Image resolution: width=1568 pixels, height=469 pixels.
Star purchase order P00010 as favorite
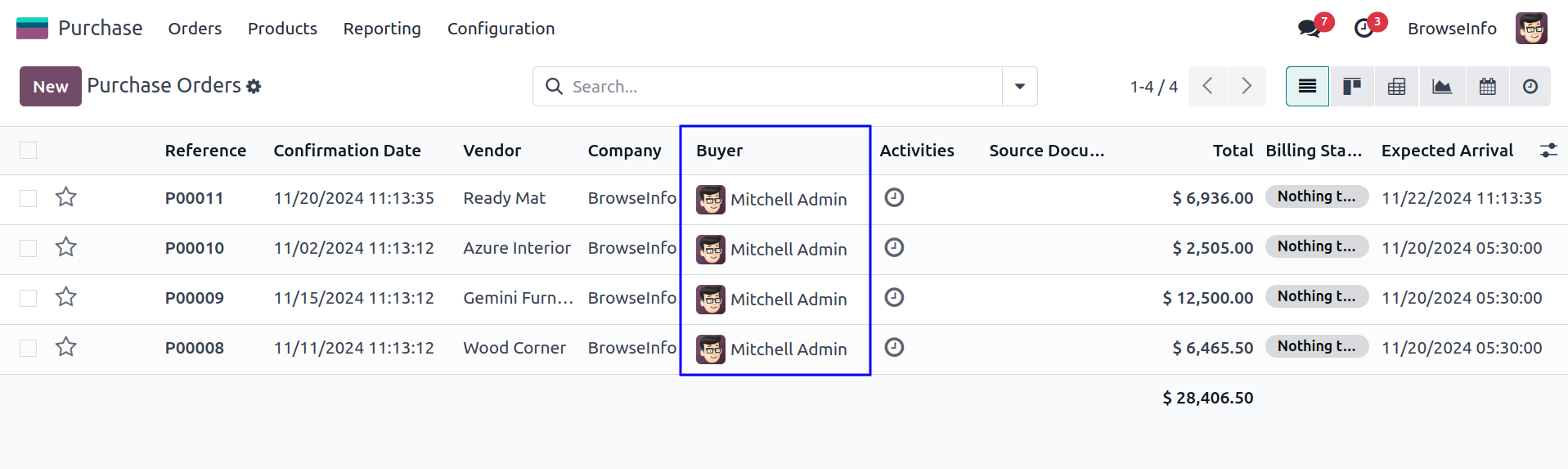point(66,247)
